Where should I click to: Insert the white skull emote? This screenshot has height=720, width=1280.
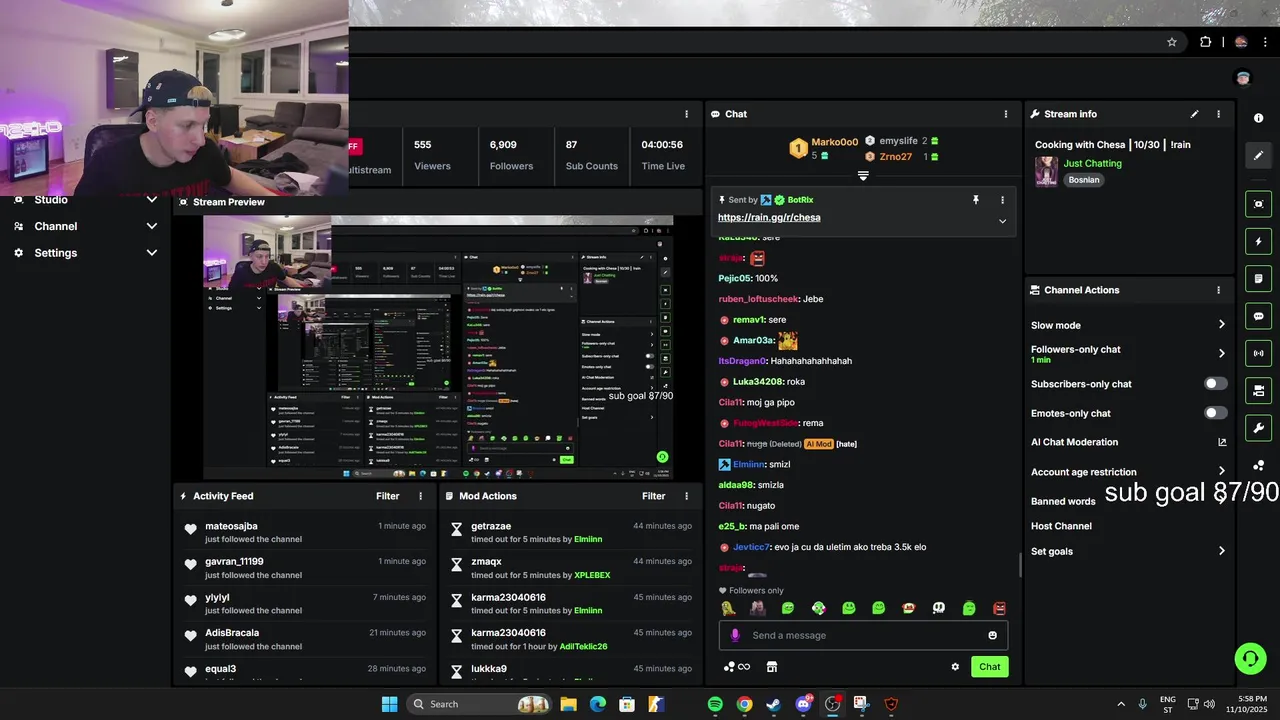click(x=939, y=608)
